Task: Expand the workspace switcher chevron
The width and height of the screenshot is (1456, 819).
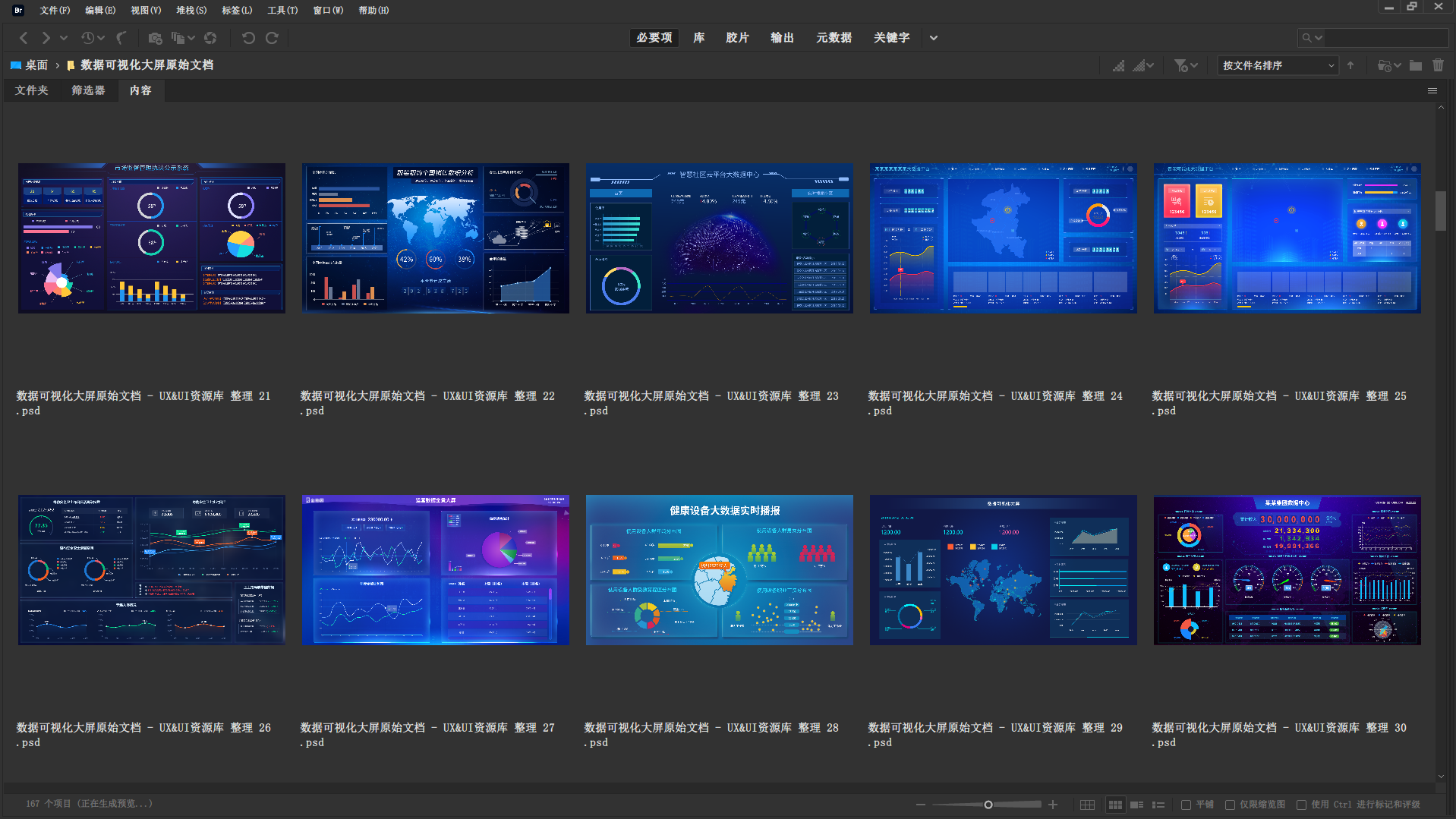Action: (x=934, y=38)
